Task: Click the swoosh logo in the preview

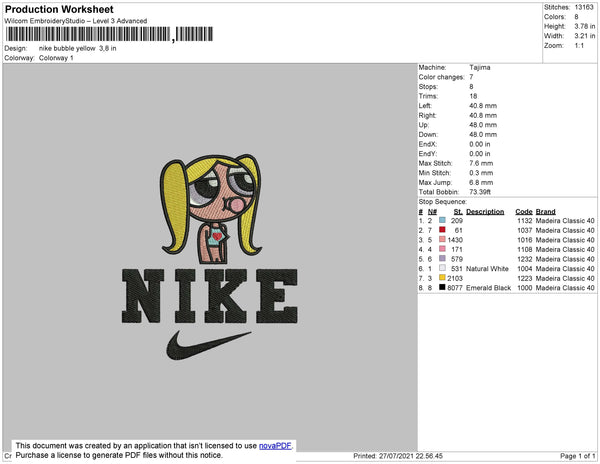Action: point(209,345)
